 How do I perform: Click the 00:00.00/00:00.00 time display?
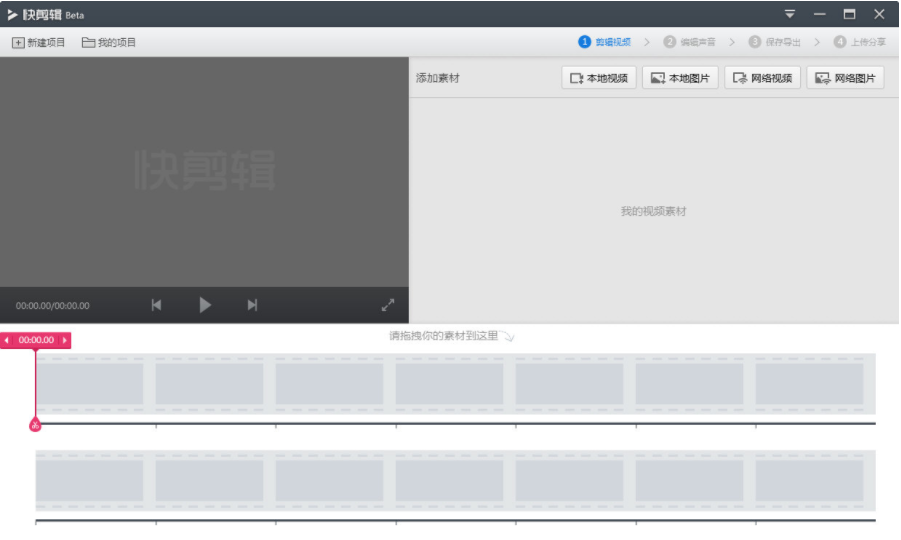[x=52, y=306]
